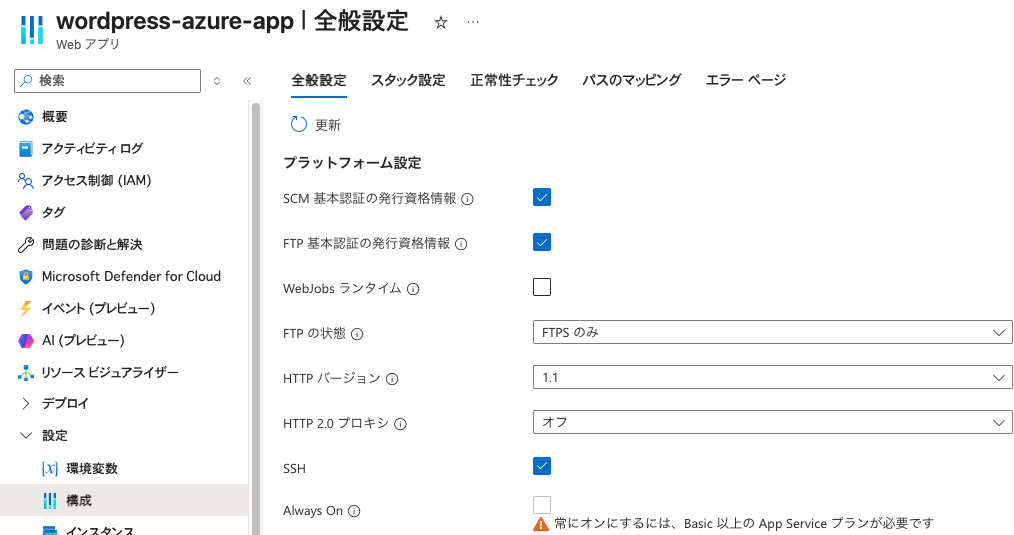The width and height of the screenshot is (1014, 535).
Task: Collapse the sidebar menu with double chevron
Action: [x=246, y=81]
